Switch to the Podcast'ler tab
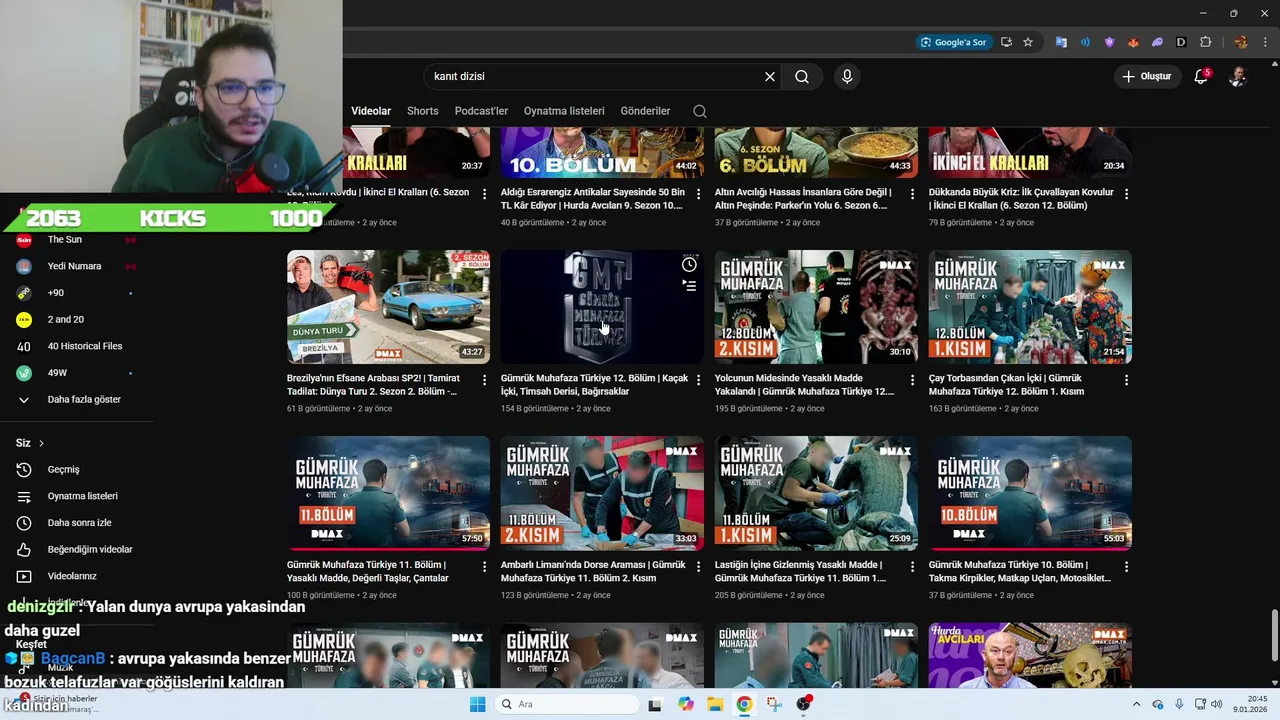The height and width of the screenshot is (720, 1280). tap(481, 111)
